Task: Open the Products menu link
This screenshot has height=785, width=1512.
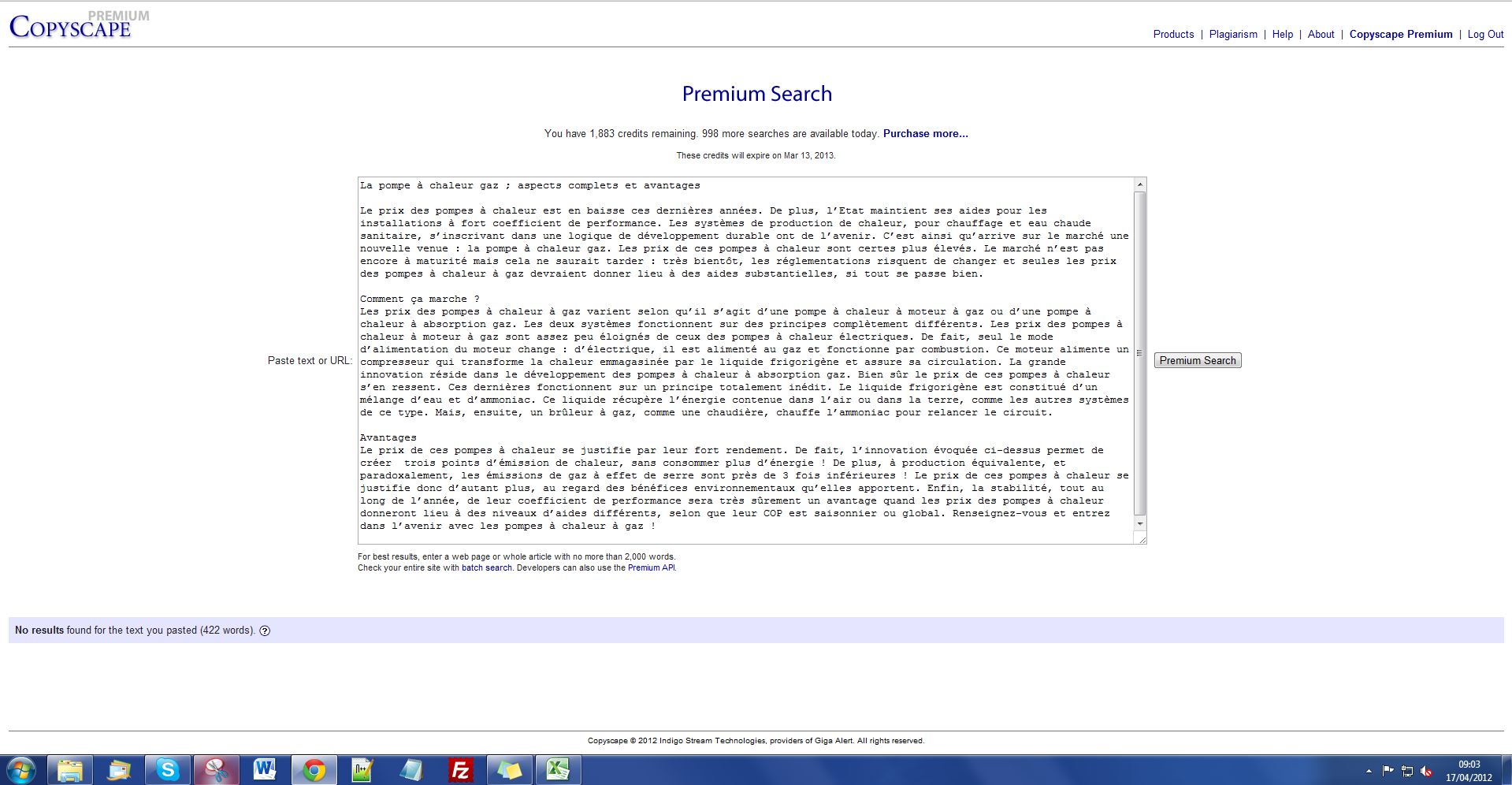Action: pyautogui.click(x=1173, y=34)
